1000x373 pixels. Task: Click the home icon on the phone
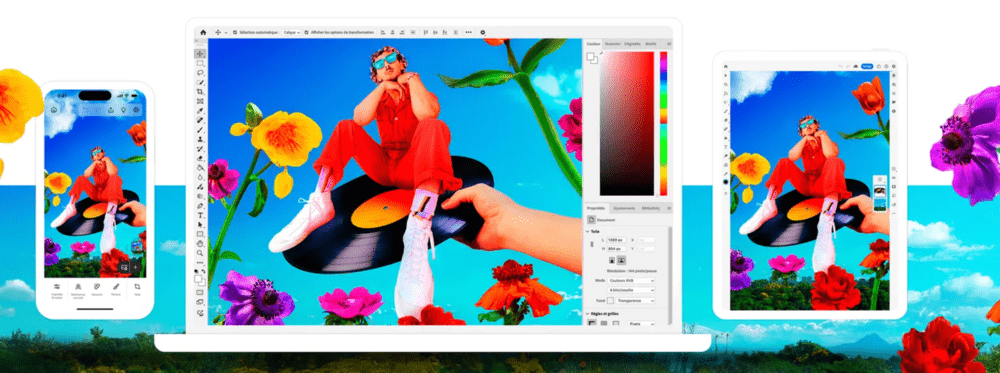54,110
